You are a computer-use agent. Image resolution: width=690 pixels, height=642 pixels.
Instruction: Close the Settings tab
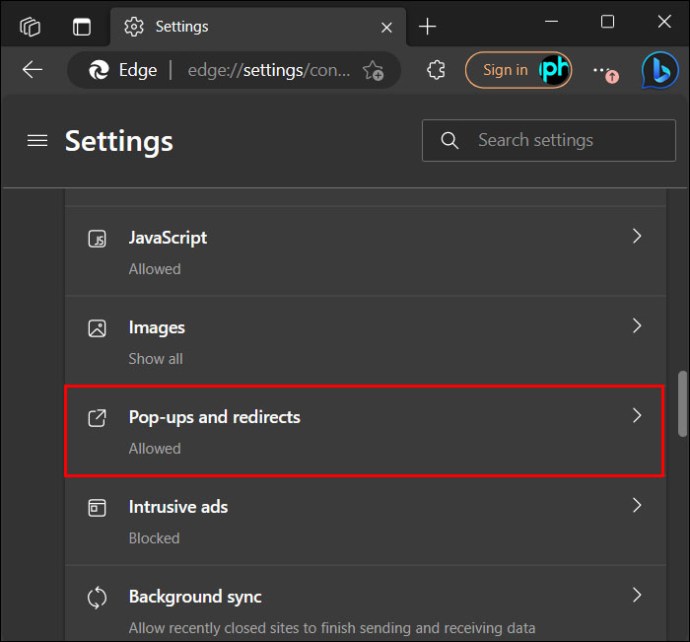(386, 28)
